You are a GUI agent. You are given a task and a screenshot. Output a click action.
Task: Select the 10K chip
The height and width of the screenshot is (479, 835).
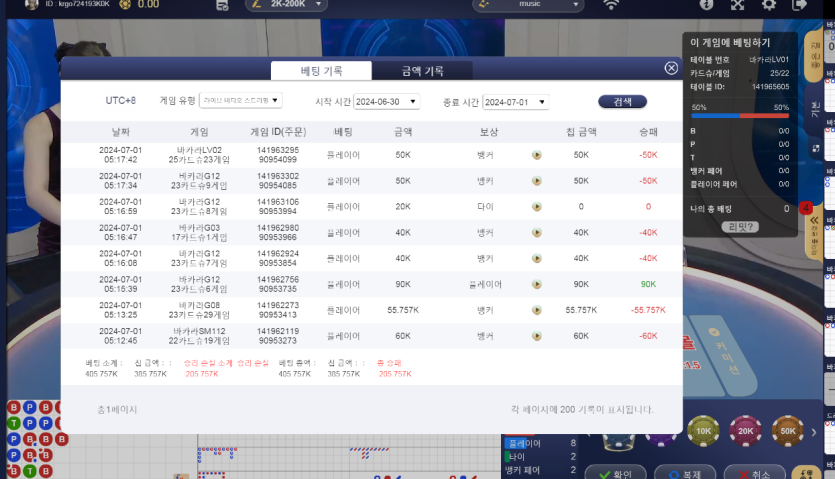pos(703,431)
